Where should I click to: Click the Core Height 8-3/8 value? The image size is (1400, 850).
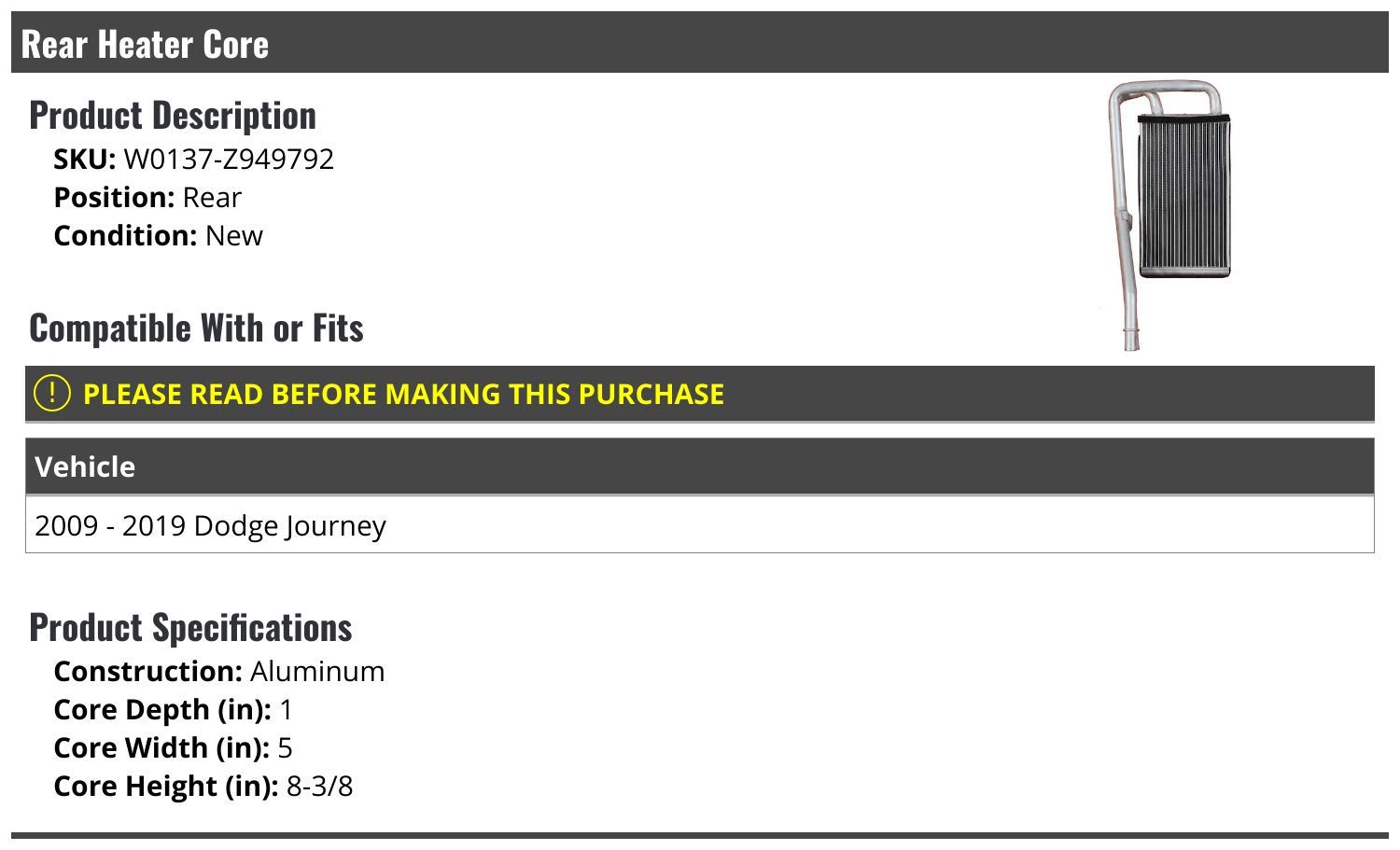point(319,787)
